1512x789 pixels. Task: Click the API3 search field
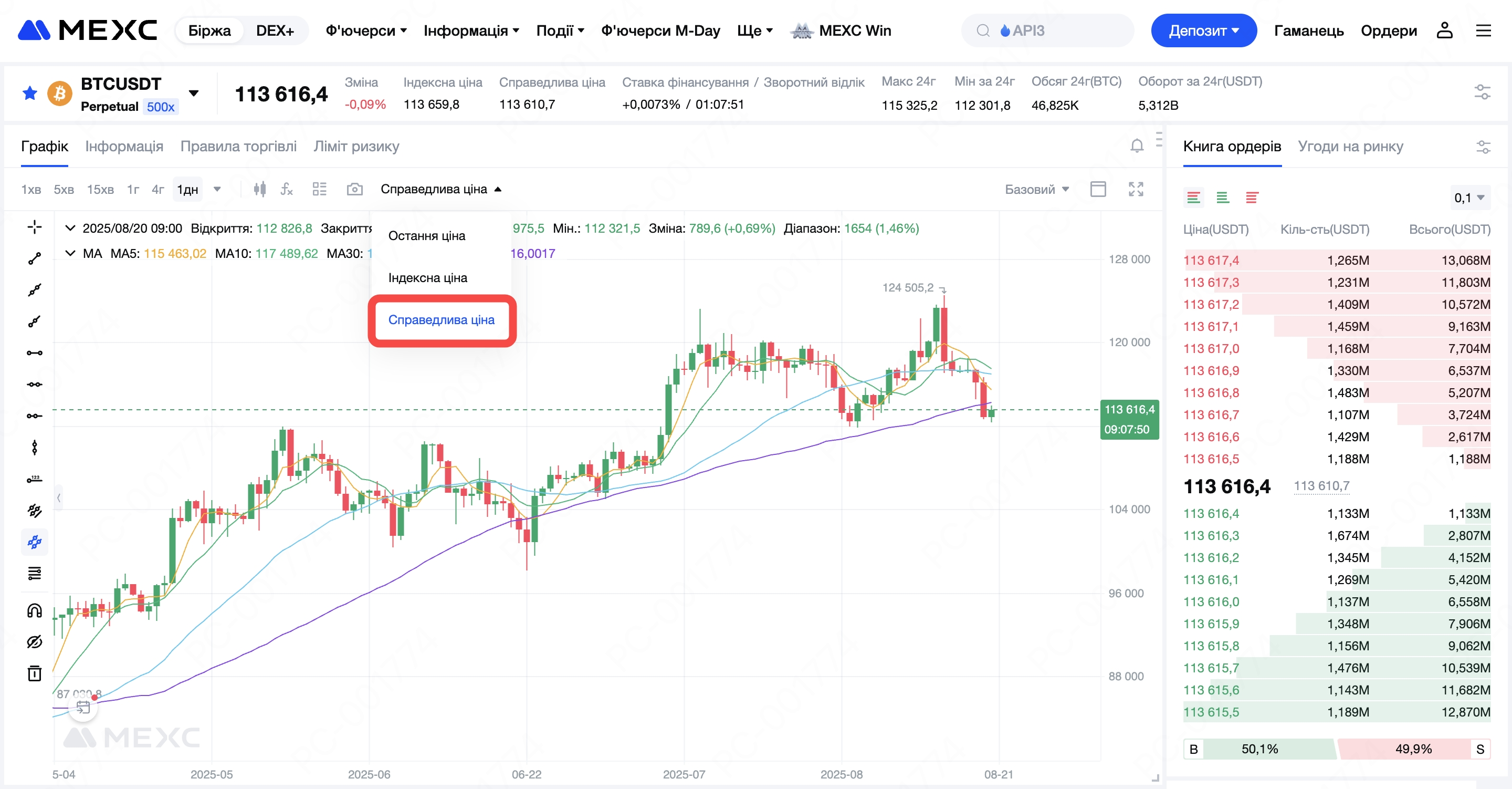click(x=1047, y=30)
